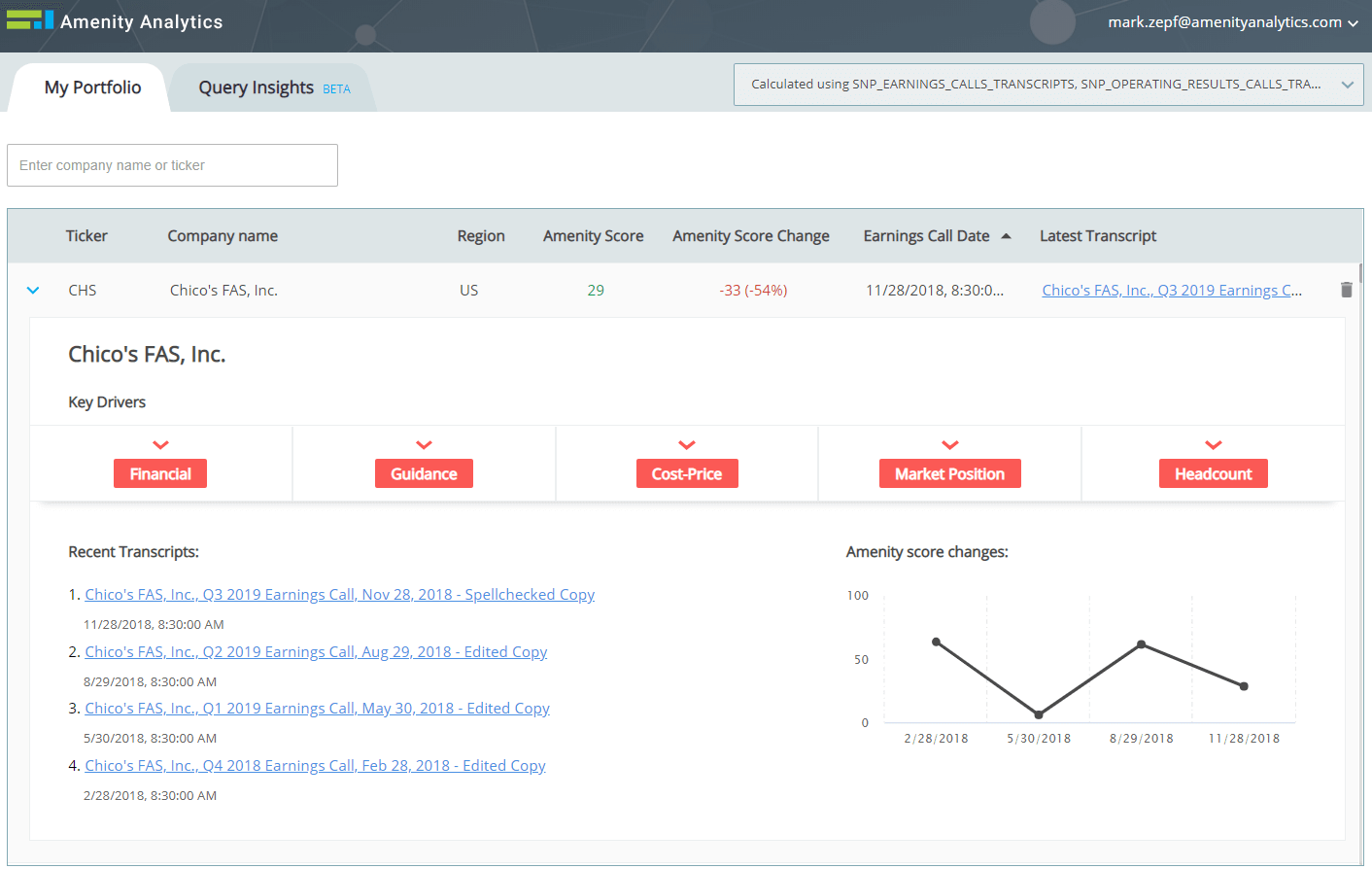Expand the chevron above Headcount driver
1372x869 pixels.
tap(1214, 445)
